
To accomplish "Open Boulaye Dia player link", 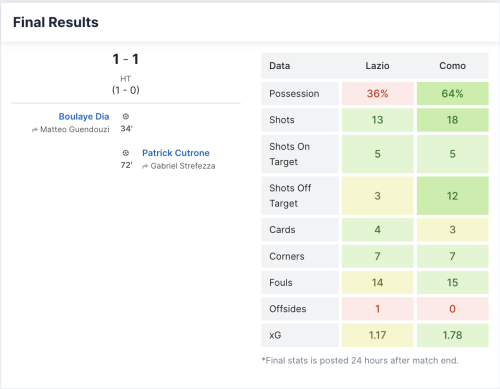I will pyautogui.click(x=84, y=116).
